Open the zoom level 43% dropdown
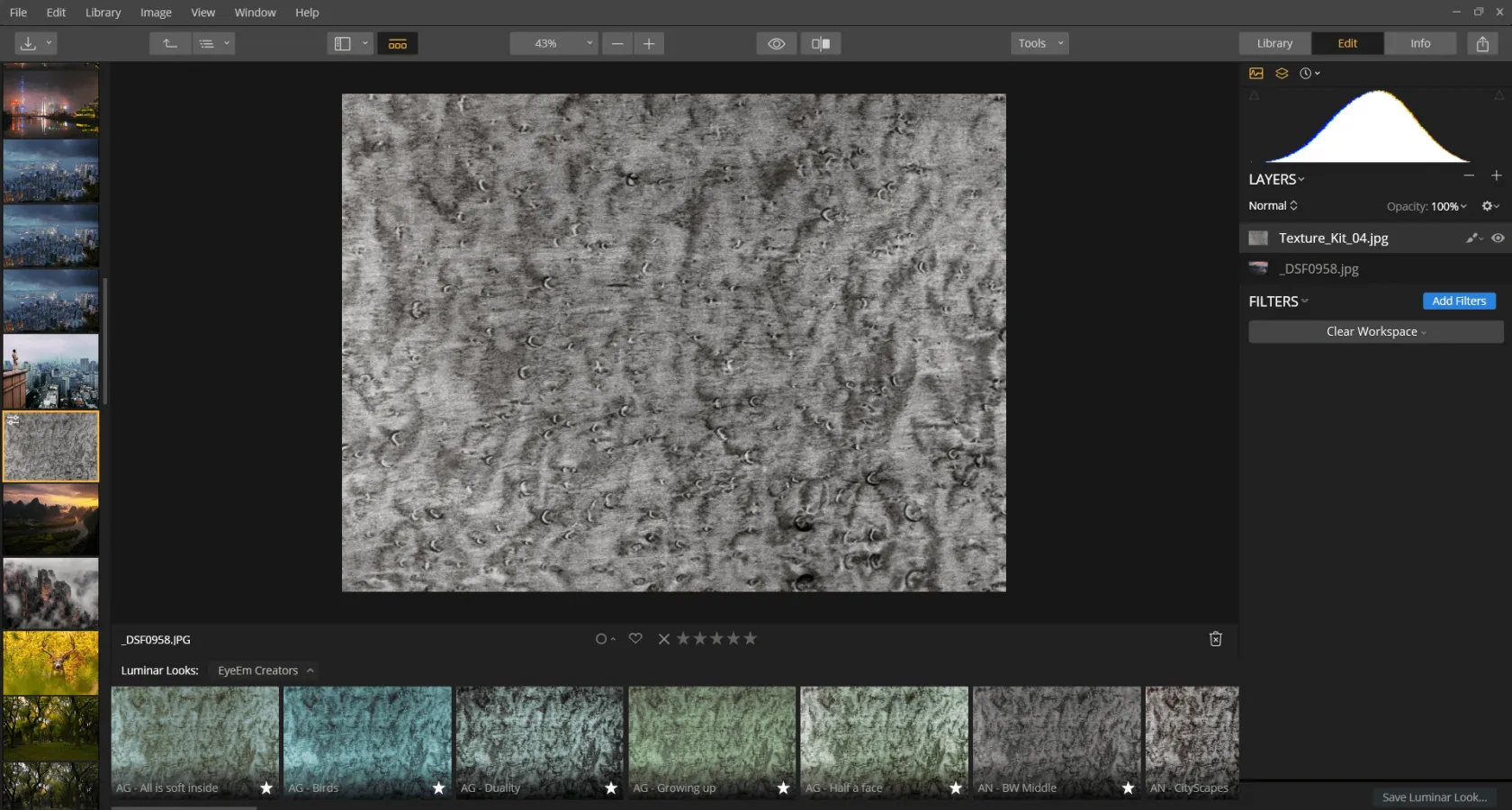Image resolution: width=1512 pixels, height=810 pixels. tap(553, 43)
